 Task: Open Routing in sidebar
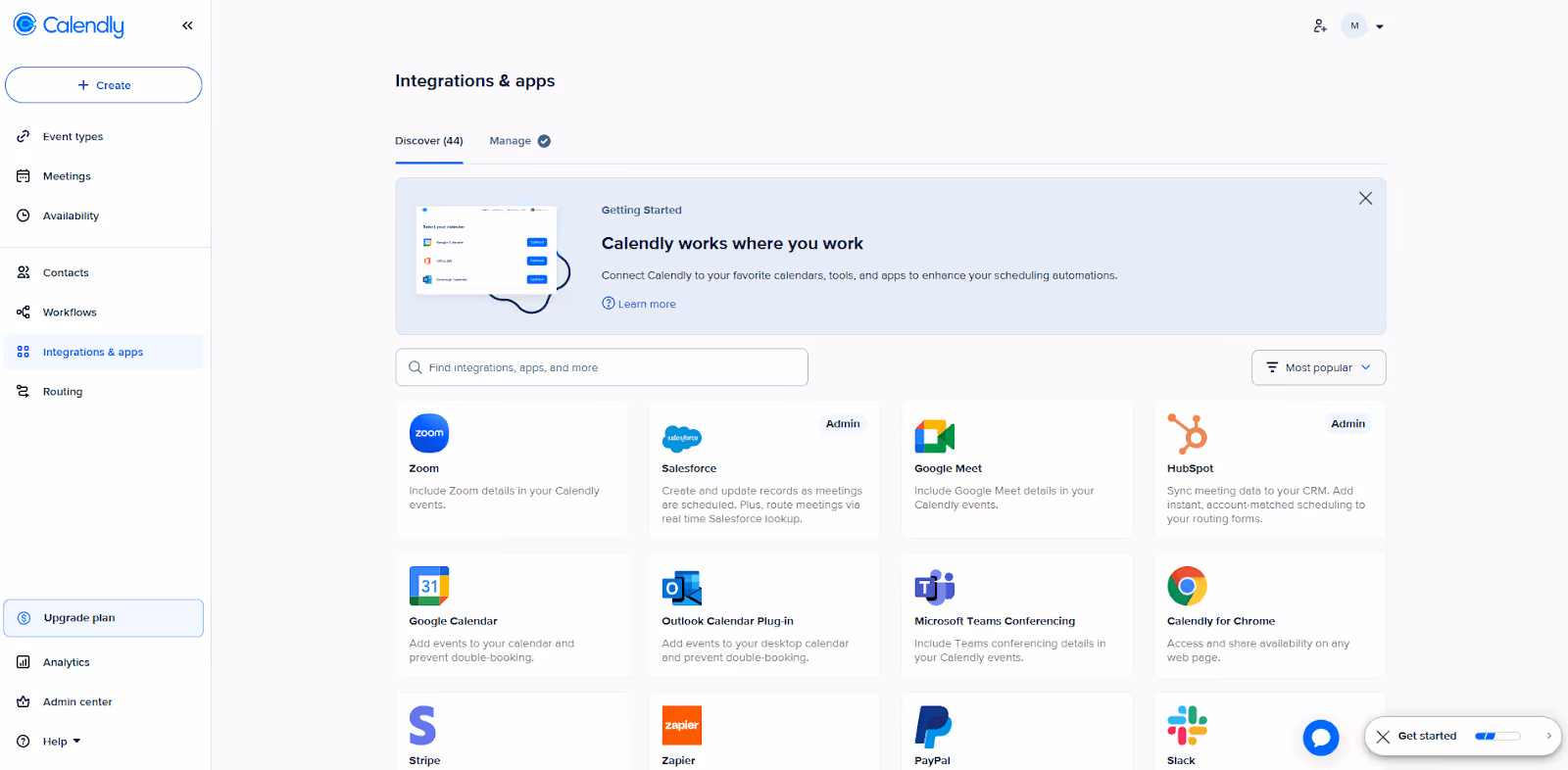[x=63, y=392]
